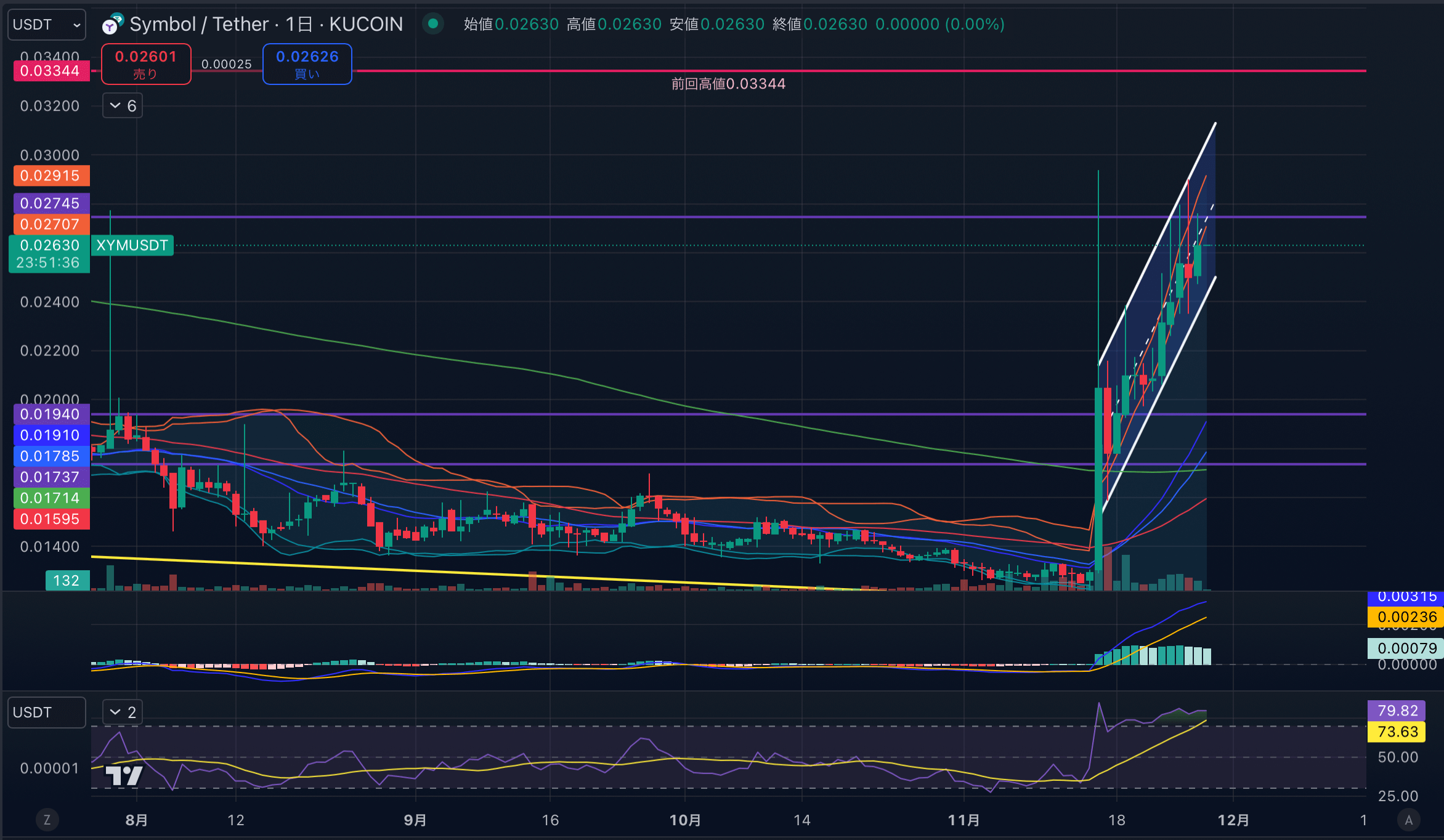The height and width of the screenshot is (840, 1444).
Task: Click the XYMUSDT symbol tag
Action: click(132, 245)
